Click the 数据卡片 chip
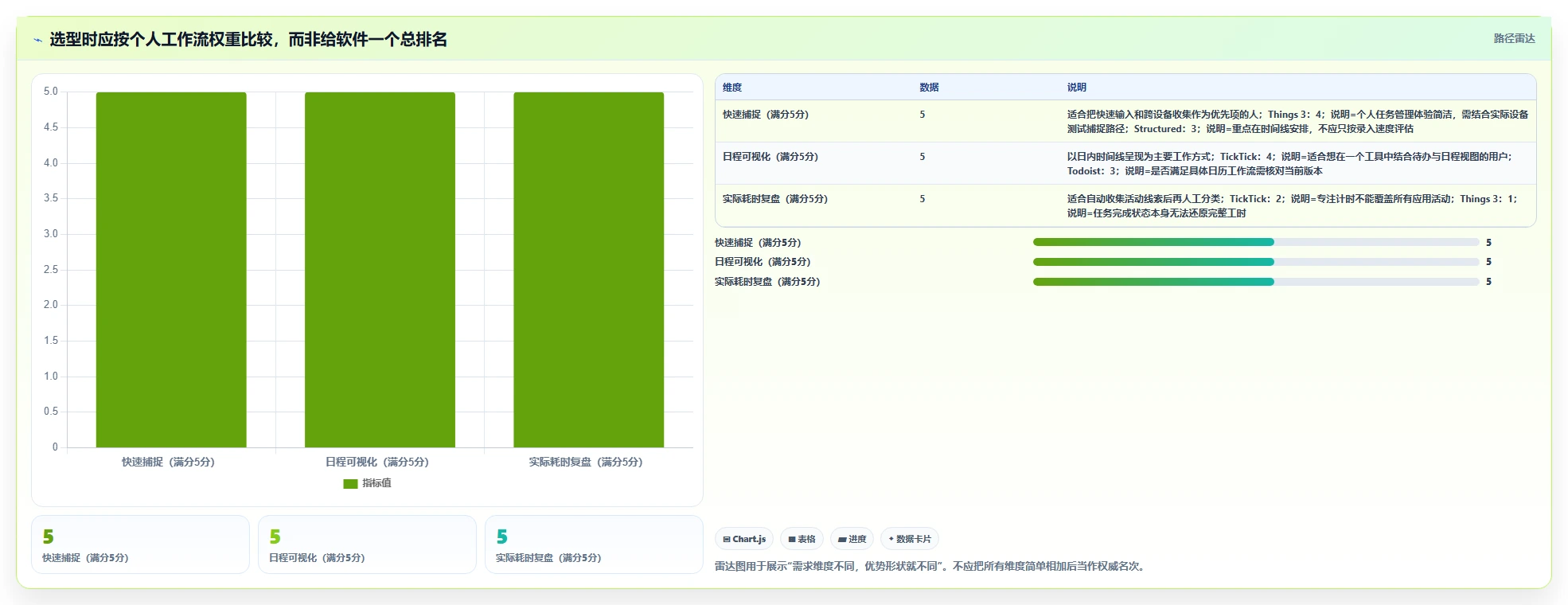The height and width of the screenshot is (605, 1568). [x=910, y=539]
